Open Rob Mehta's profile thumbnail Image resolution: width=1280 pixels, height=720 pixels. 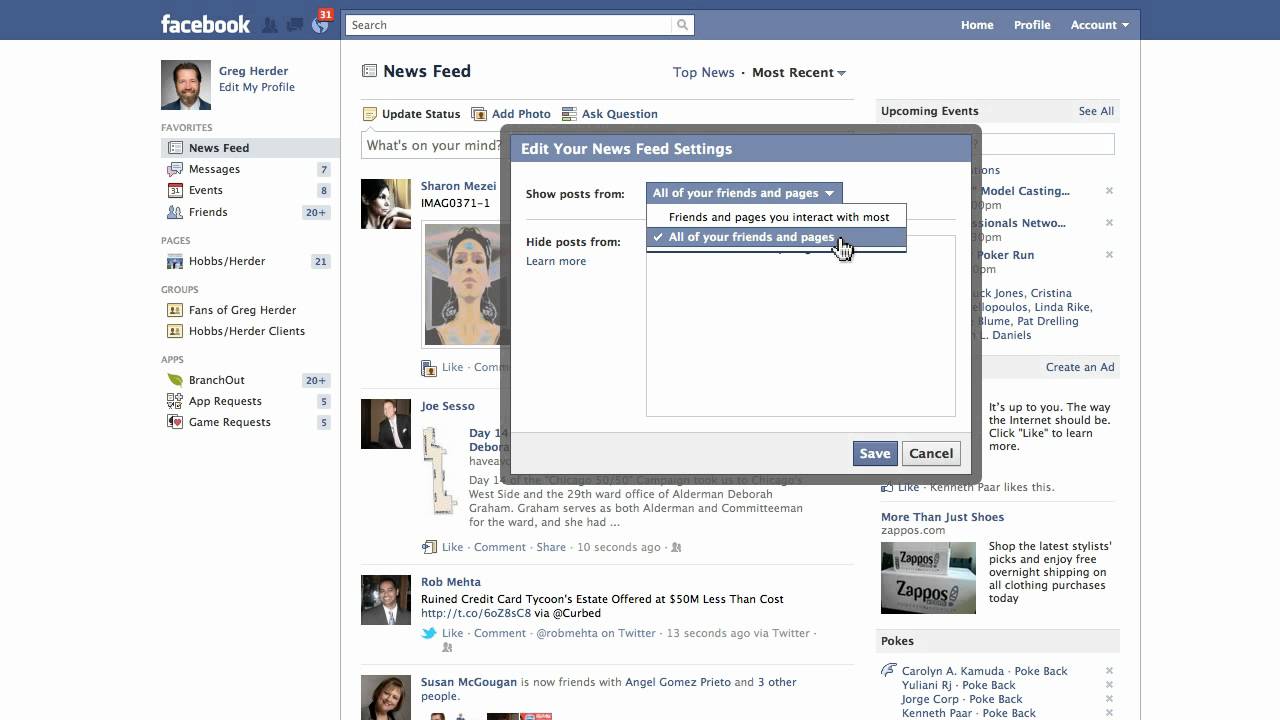coord(386,600)
